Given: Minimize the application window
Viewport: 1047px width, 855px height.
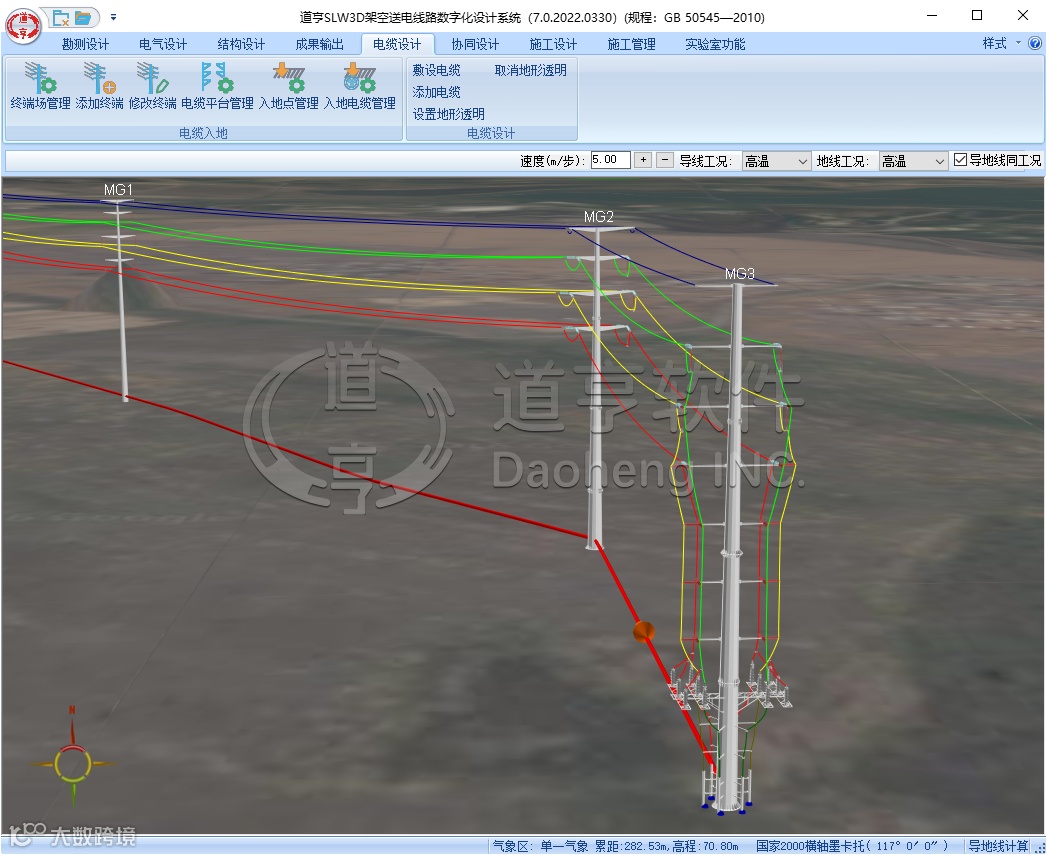Looking at the screenshot, I should pyautogui.click(x=933, y=16).
